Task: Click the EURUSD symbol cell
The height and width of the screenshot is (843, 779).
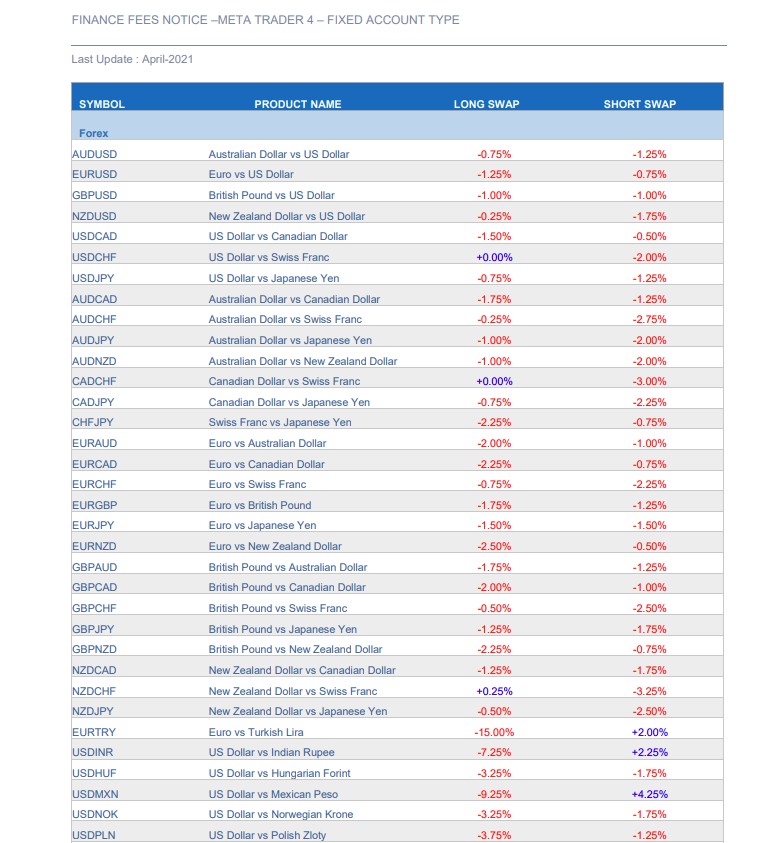Action: coord(95,174)
